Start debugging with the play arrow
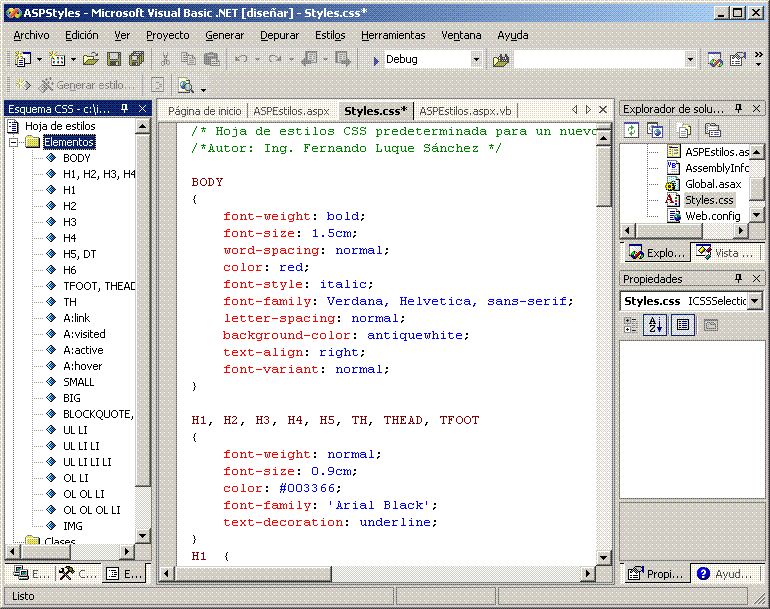The width and height of the screenshot is (770, 609). 376,60
